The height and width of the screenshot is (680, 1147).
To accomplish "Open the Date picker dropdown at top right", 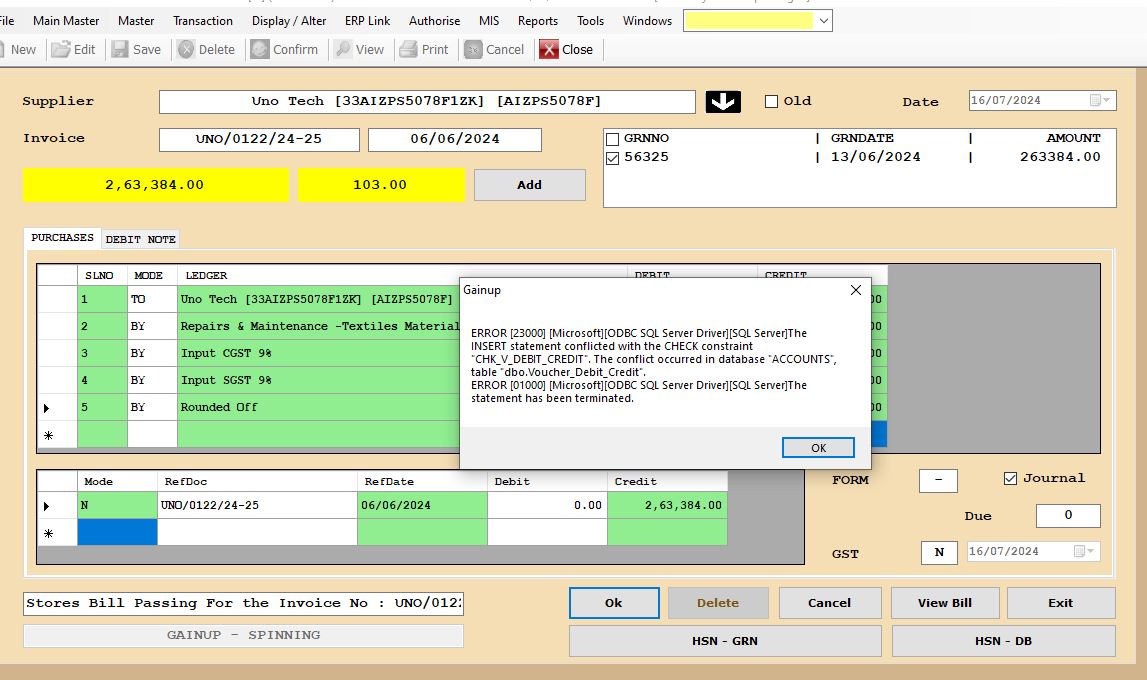I will pos(1098,100).
